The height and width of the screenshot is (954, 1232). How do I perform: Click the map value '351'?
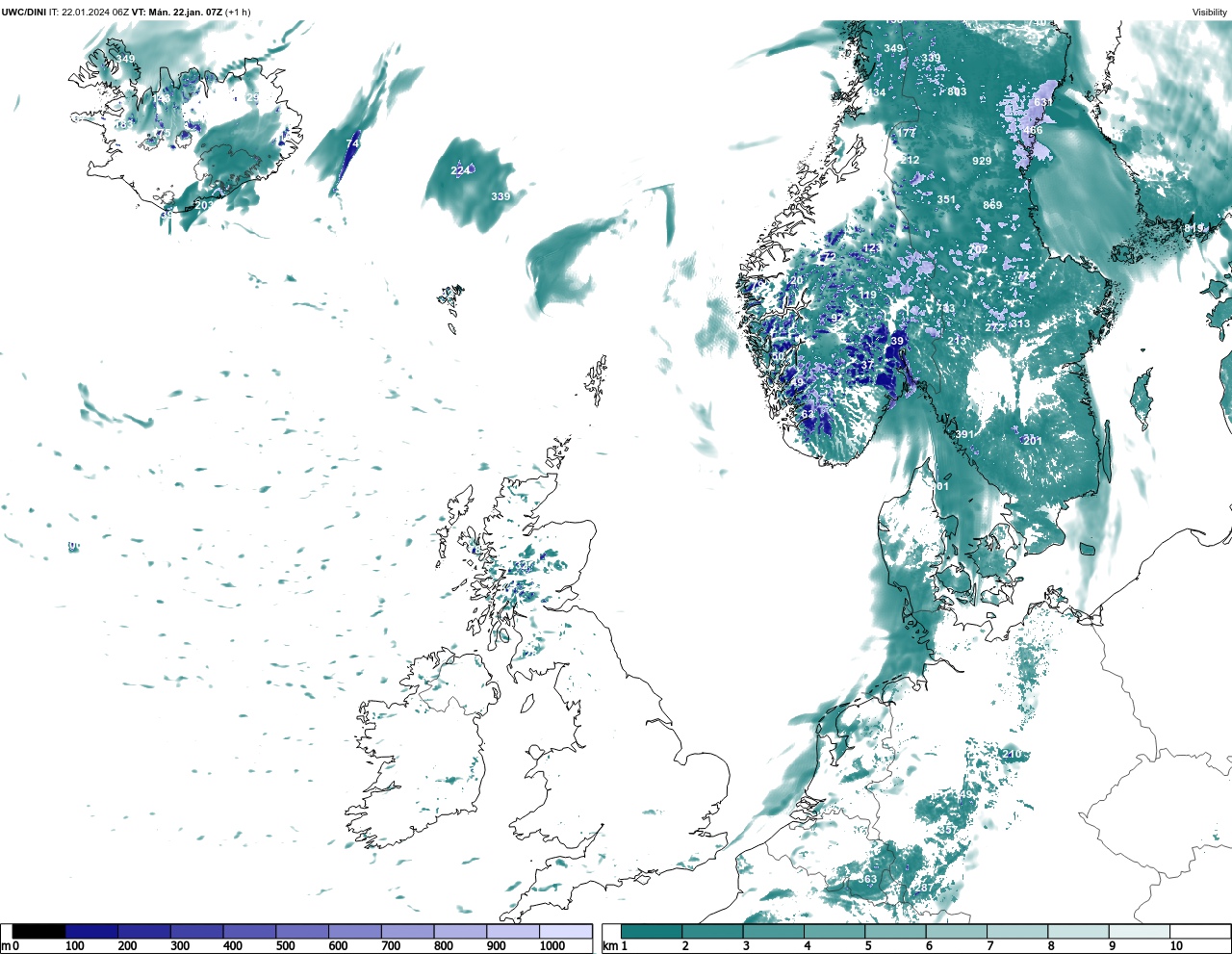tap(946, 200)
